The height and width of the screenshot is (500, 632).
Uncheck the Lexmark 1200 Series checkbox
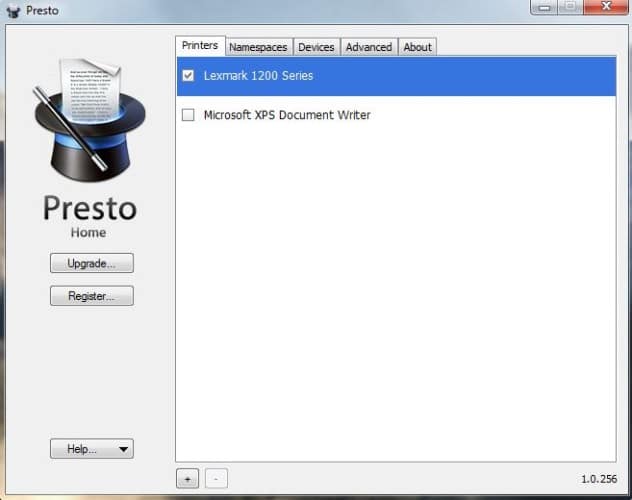point(188,76)
